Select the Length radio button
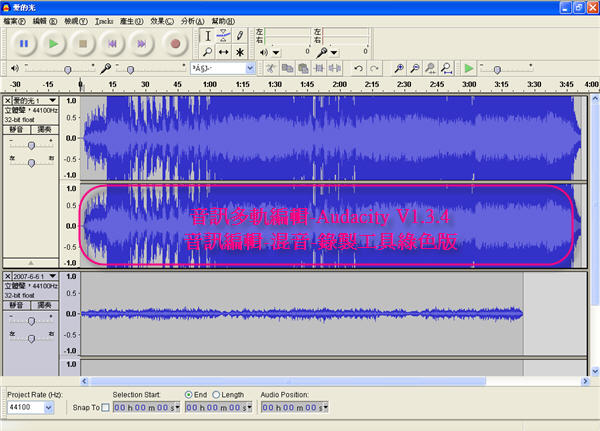This screenshot has width=600, height=431. point(214,395)
